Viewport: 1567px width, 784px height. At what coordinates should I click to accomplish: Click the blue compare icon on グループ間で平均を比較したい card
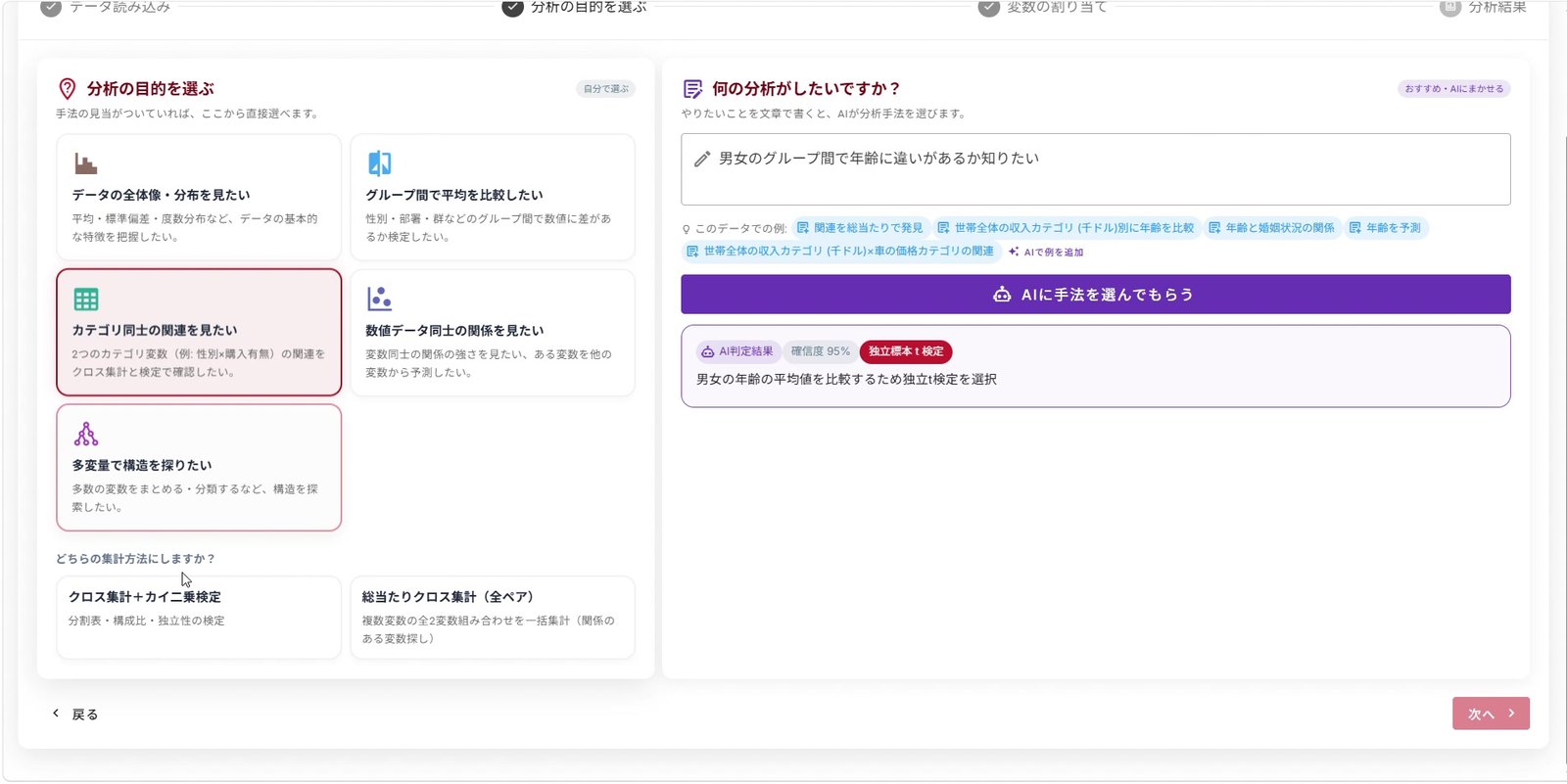380,163
